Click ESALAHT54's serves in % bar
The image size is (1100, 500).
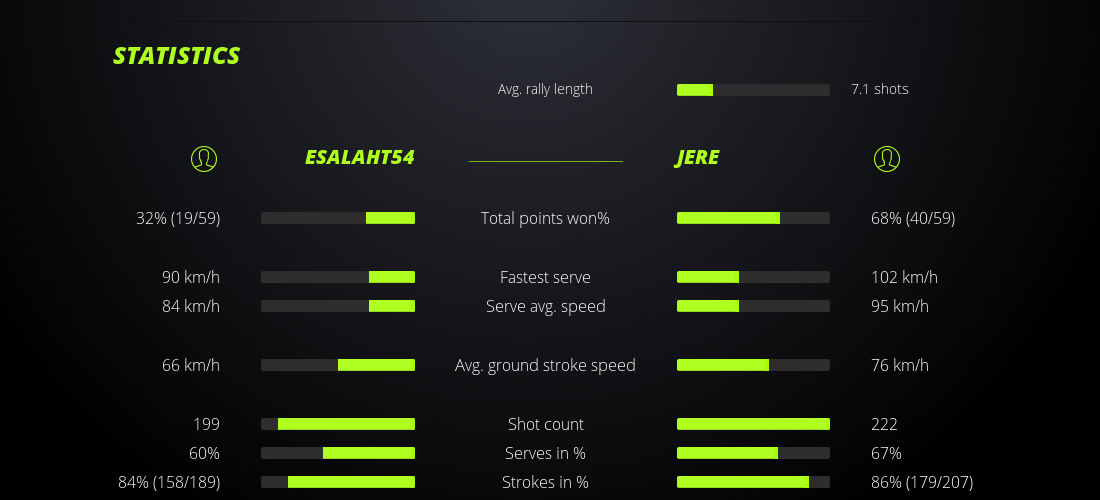click(x=338, y=453)
